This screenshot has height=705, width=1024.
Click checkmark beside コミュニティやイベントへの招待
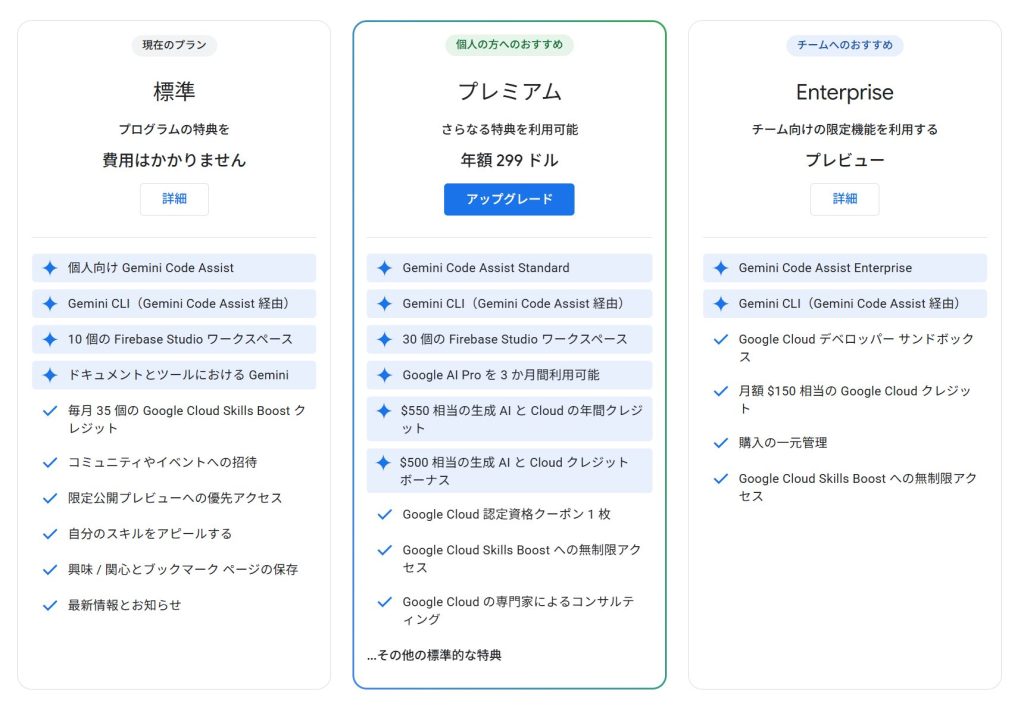pyautogui.click(x=50, y=463)
